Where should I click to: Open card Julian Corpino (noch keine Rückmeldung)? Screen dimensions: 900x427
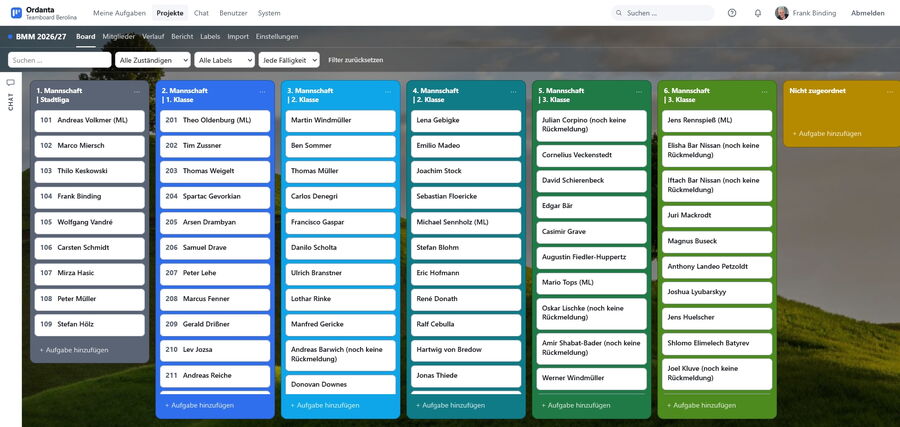592,126
